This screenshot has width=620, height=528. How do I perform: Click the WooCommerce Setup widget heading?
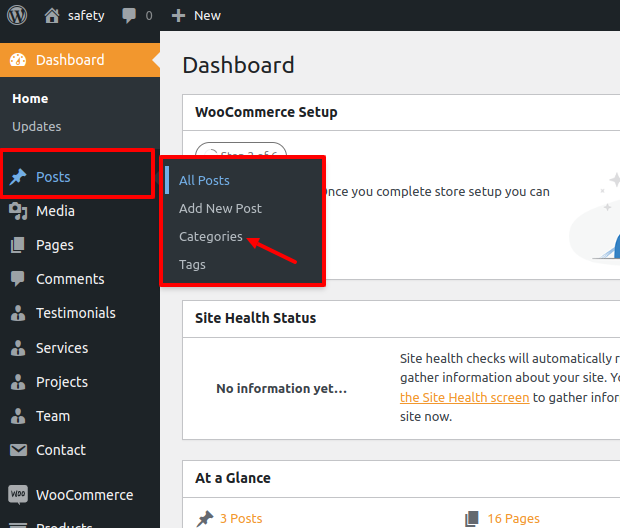266,113
